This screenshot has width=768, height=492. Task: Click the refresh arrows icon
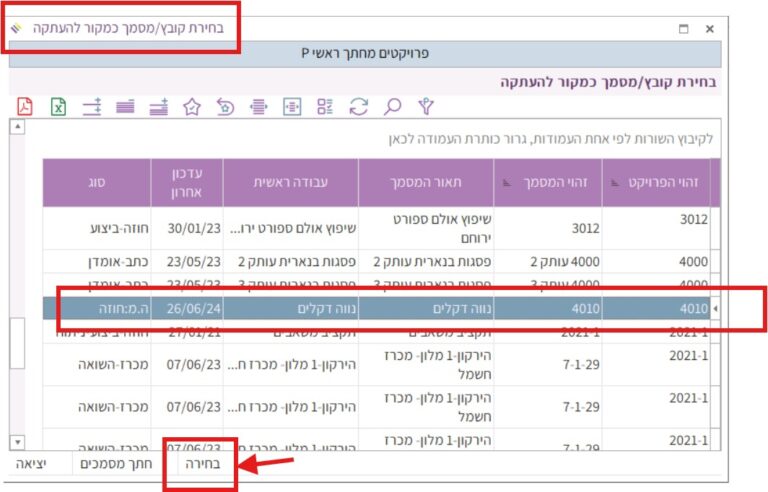359,106
